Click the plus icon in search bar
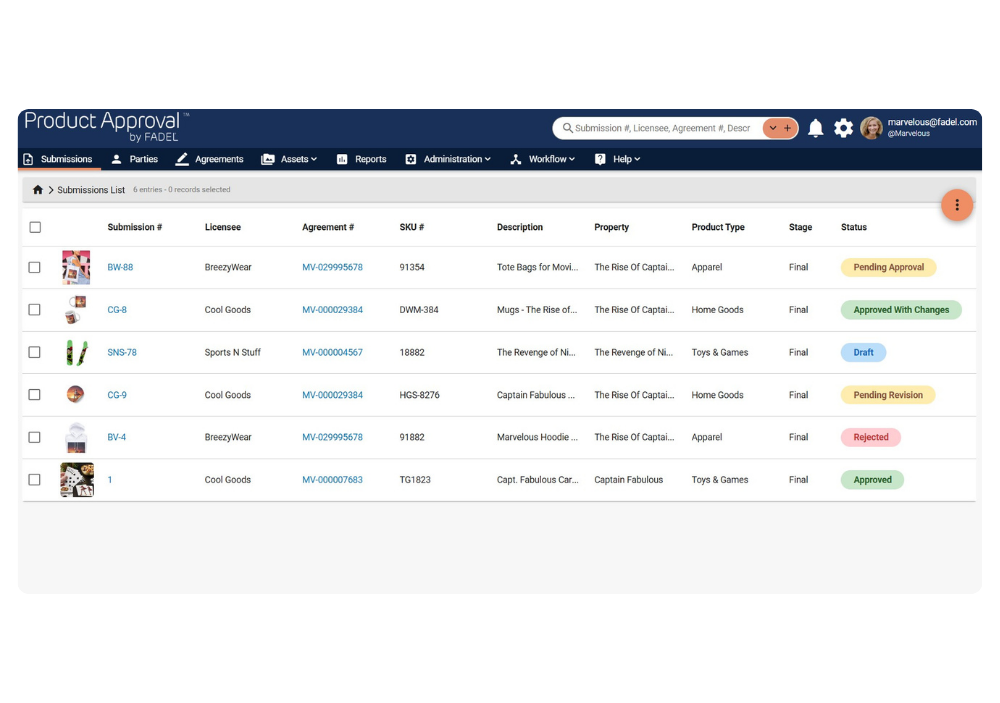1000x703 pixels. pyautogui.click(x=788, y=128)
